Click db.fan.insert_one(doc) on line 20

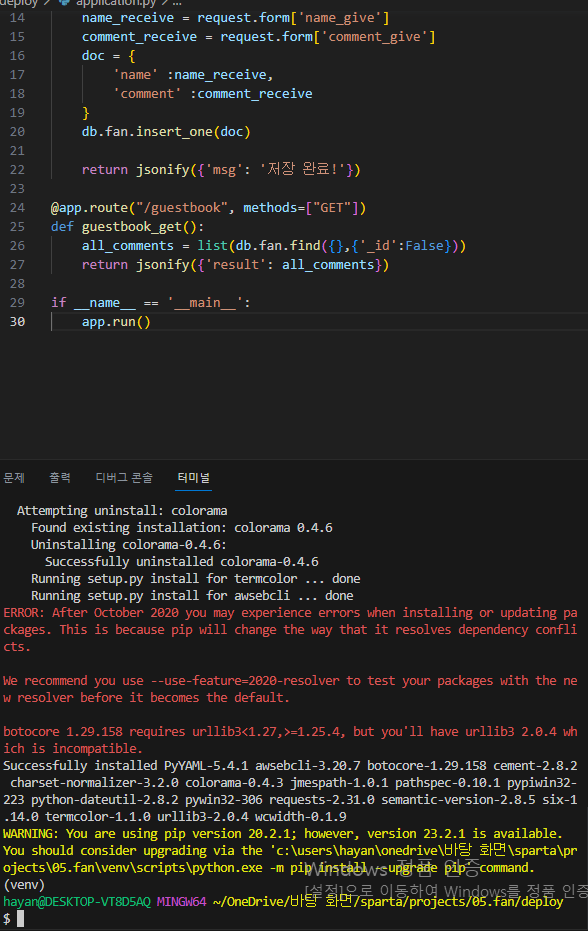click(166, 132)
